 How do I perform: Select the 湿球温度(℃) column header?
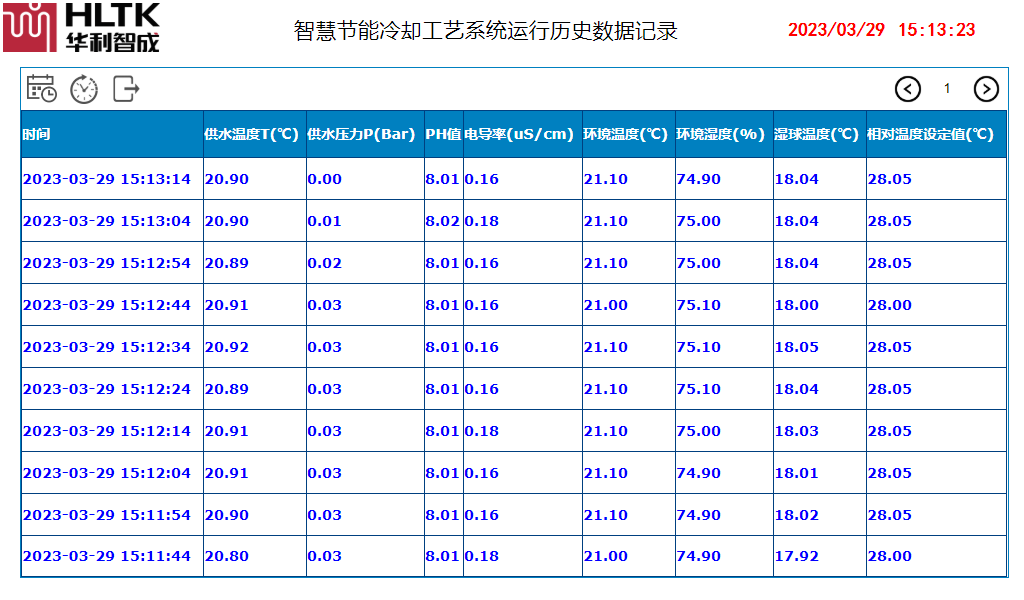pos(816,134)
